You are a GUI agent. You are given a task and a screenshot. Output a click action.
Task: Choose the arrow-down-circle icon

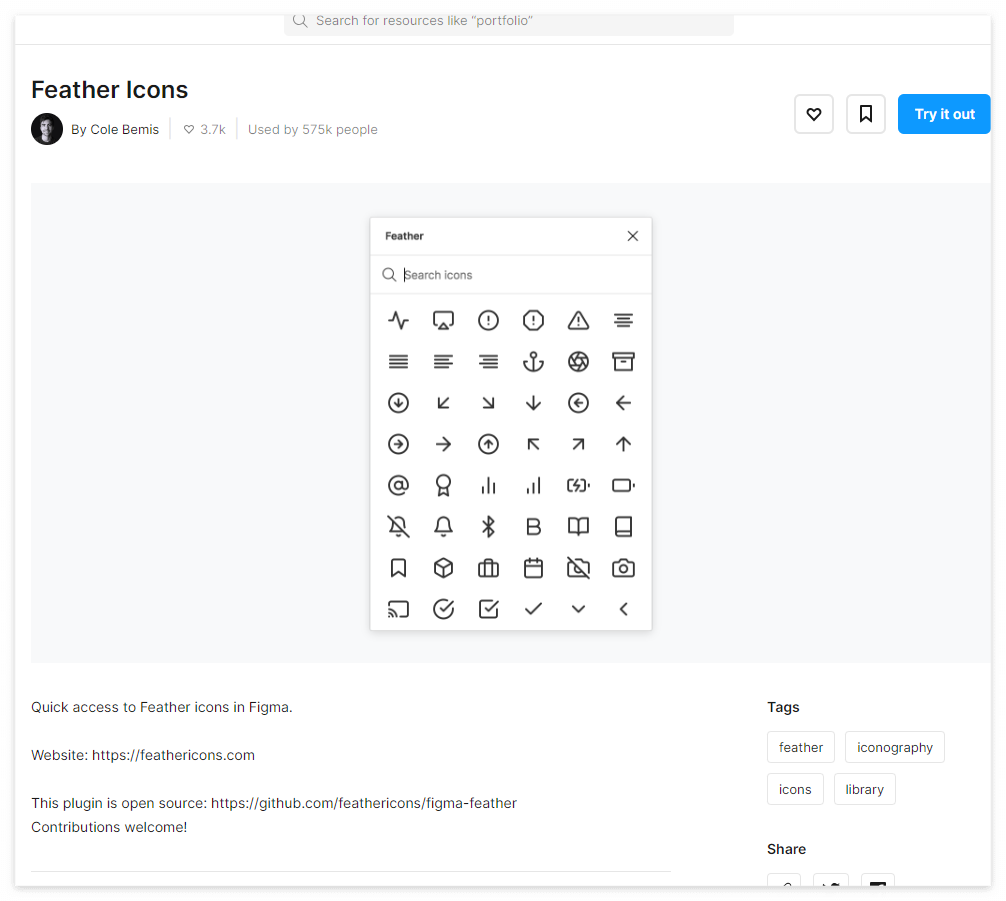click(398, 402)
